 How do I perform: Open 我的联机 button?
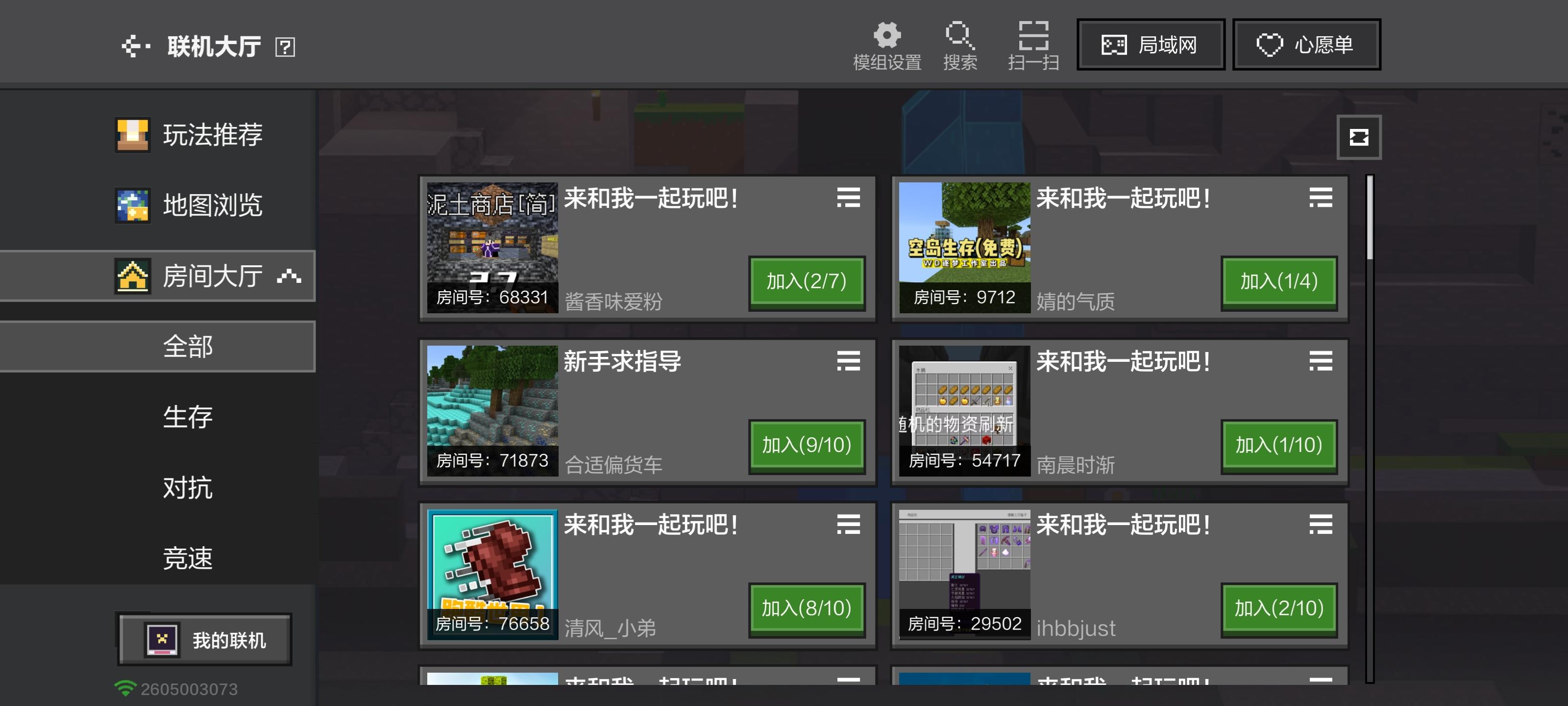coord(205,640)
